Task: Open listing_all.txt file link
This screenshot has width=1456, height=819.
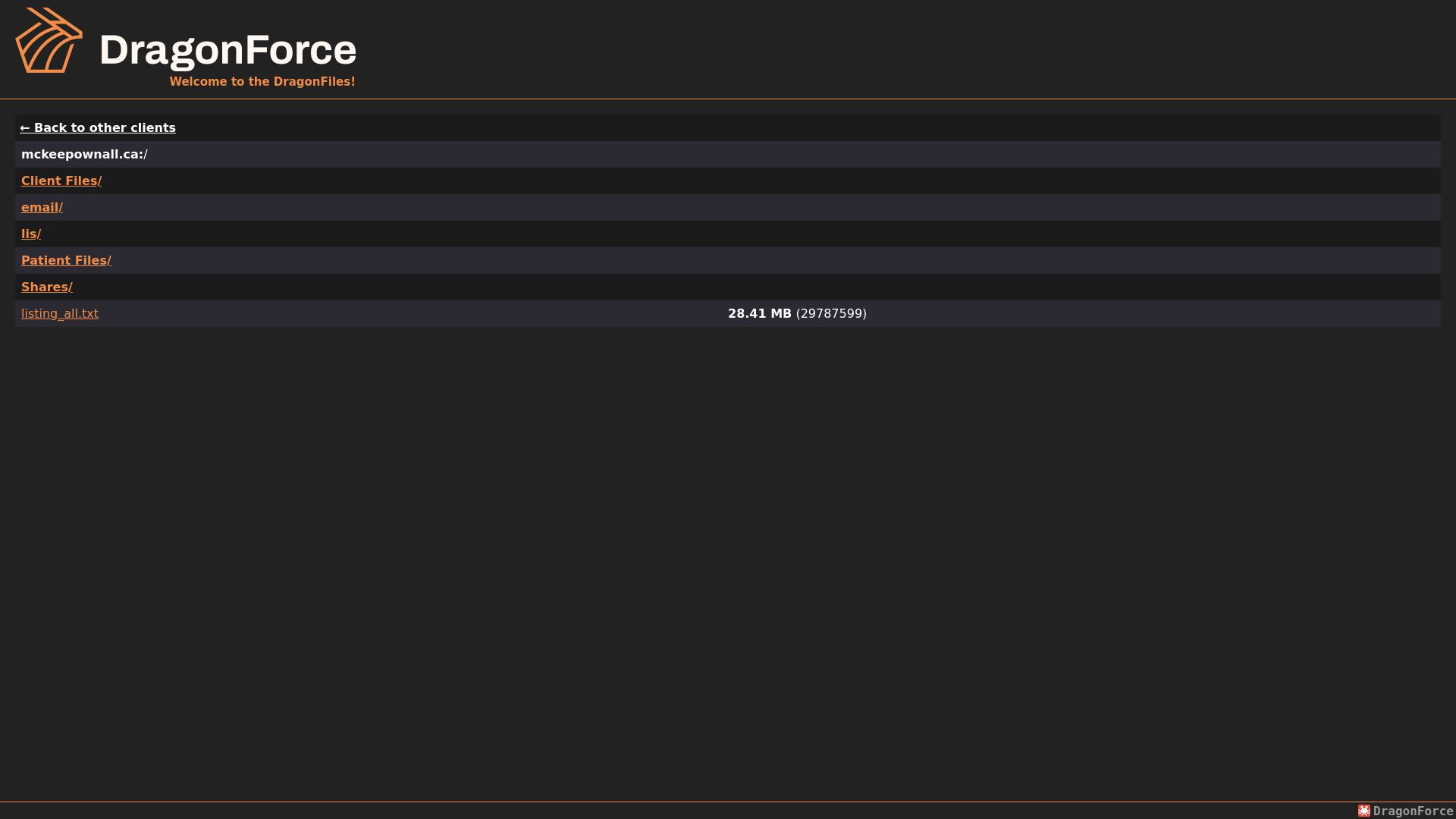Action: click(x=60, y=314)
